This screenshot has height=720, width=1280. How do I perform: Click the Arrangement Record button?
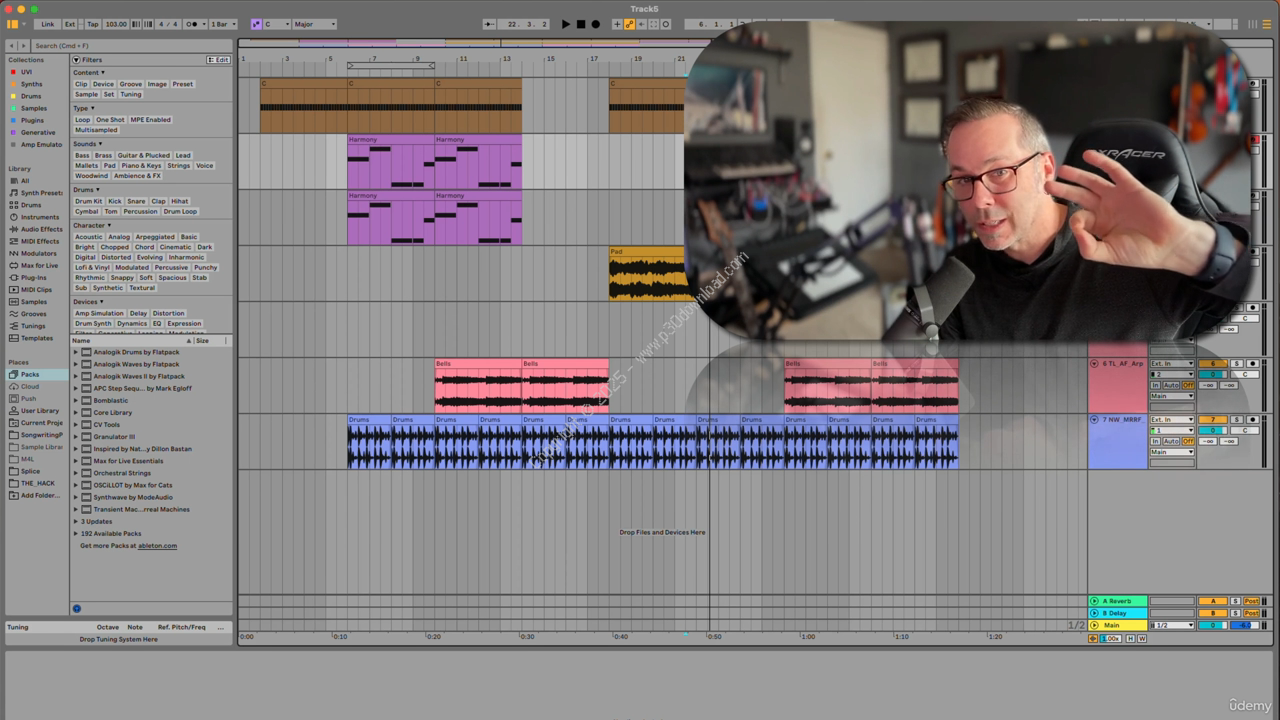tap(595, 24)
